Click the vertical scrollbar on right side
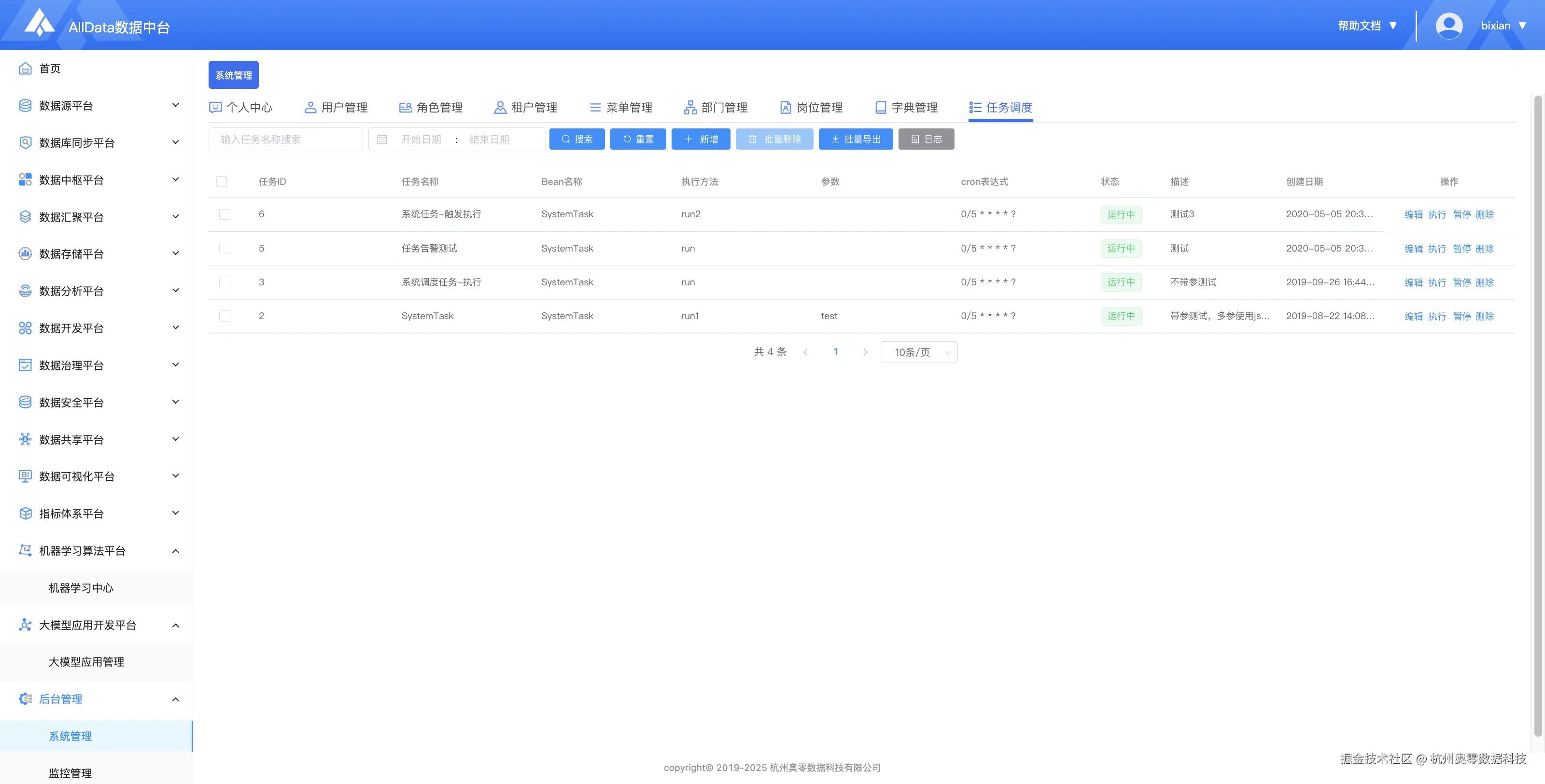1545x784 pixels. coord(1538,414)
